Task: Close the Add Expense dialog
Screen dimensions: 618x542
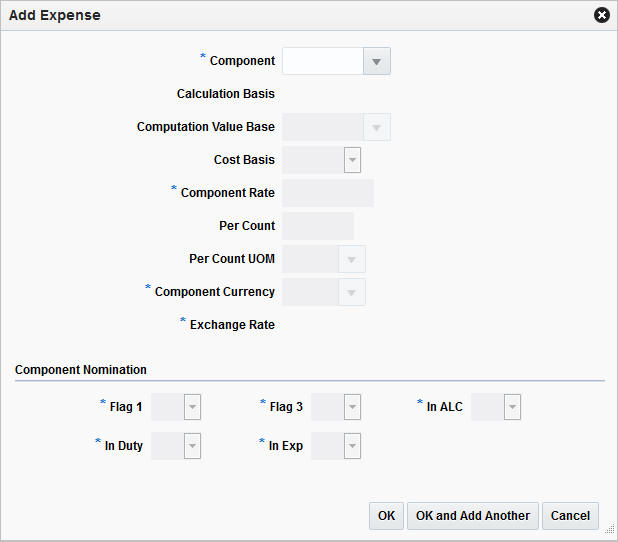Action: coord(601,16)
